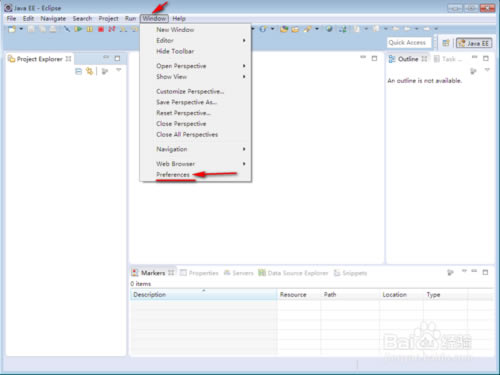
Task: Click the red Disconnect toolbar icon
Action: 112,29
